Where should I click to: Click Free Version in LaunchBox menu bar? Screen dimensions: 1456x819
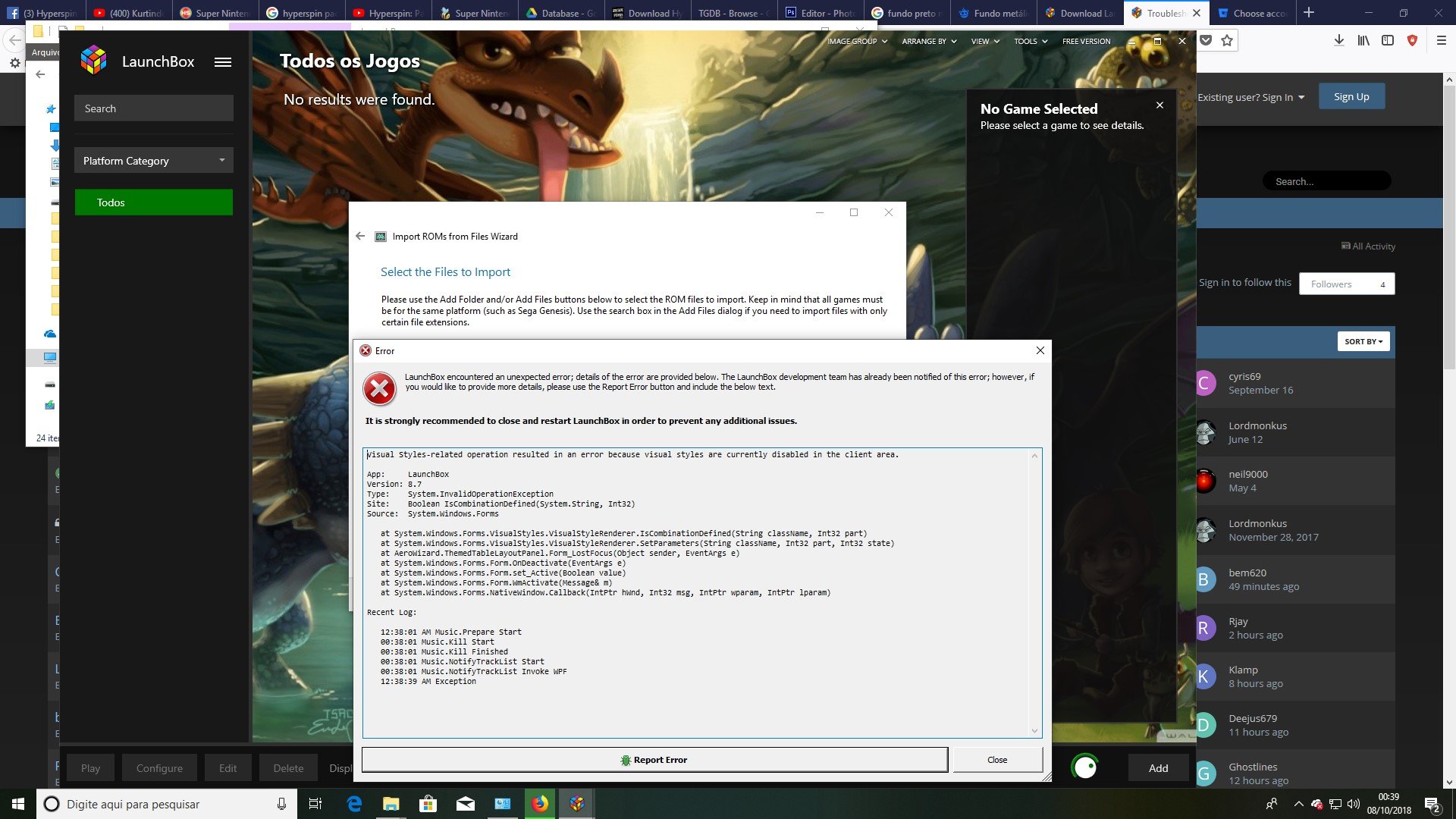point(1086,41)
